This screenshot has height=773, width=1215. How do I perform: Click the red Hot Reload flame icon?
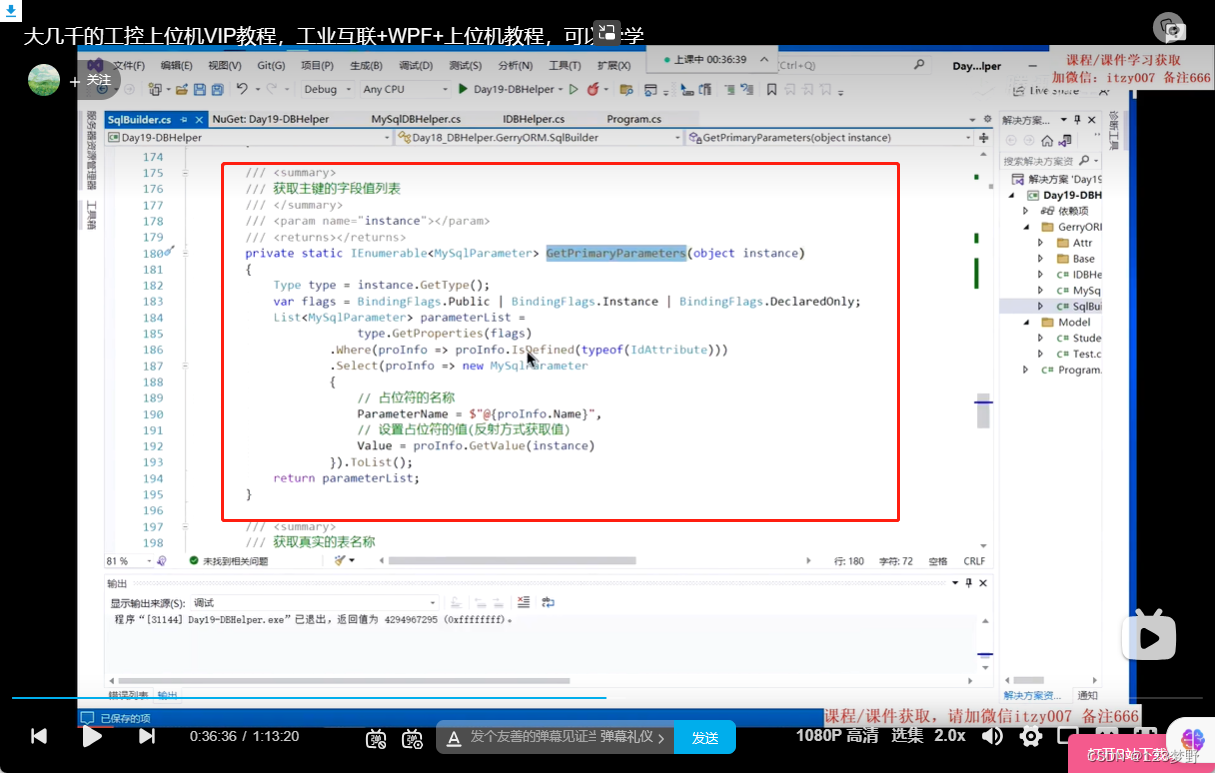coord(593,89)
